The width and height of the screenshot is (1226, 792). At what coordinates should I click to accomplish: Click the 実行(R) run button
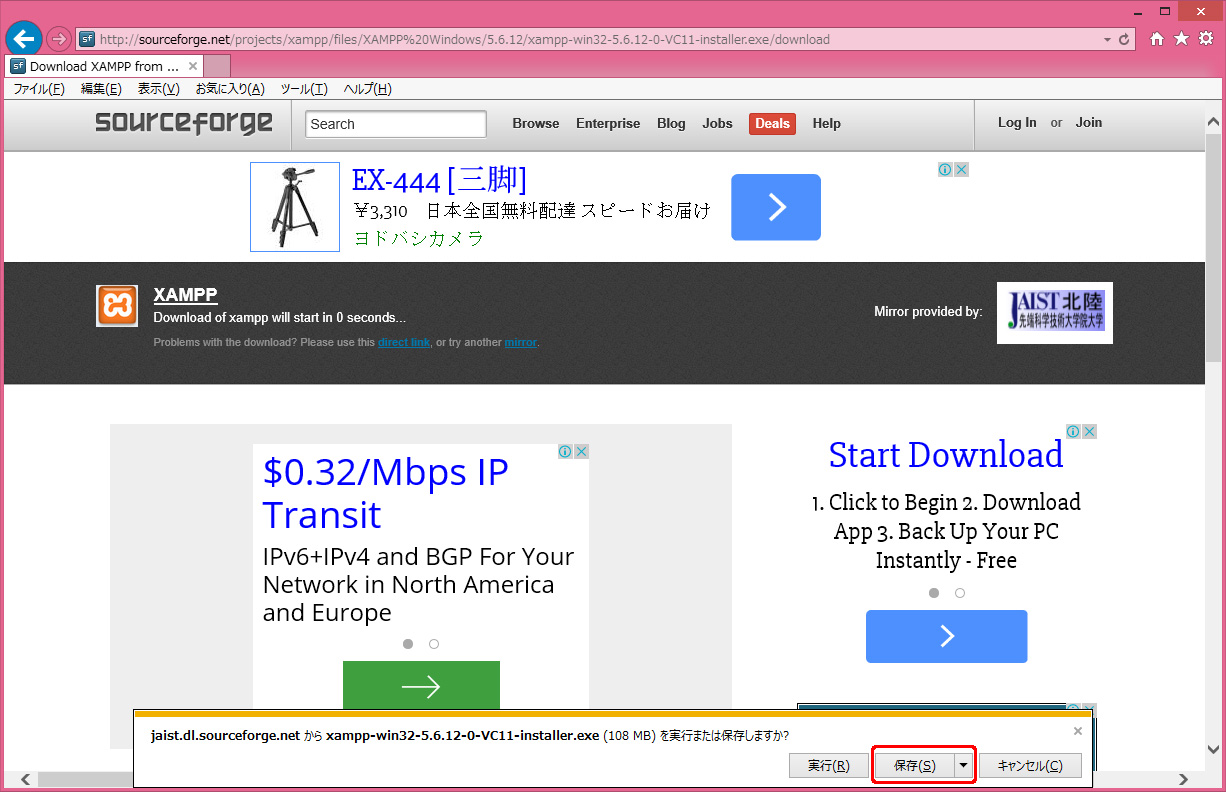tap(828, 765)
